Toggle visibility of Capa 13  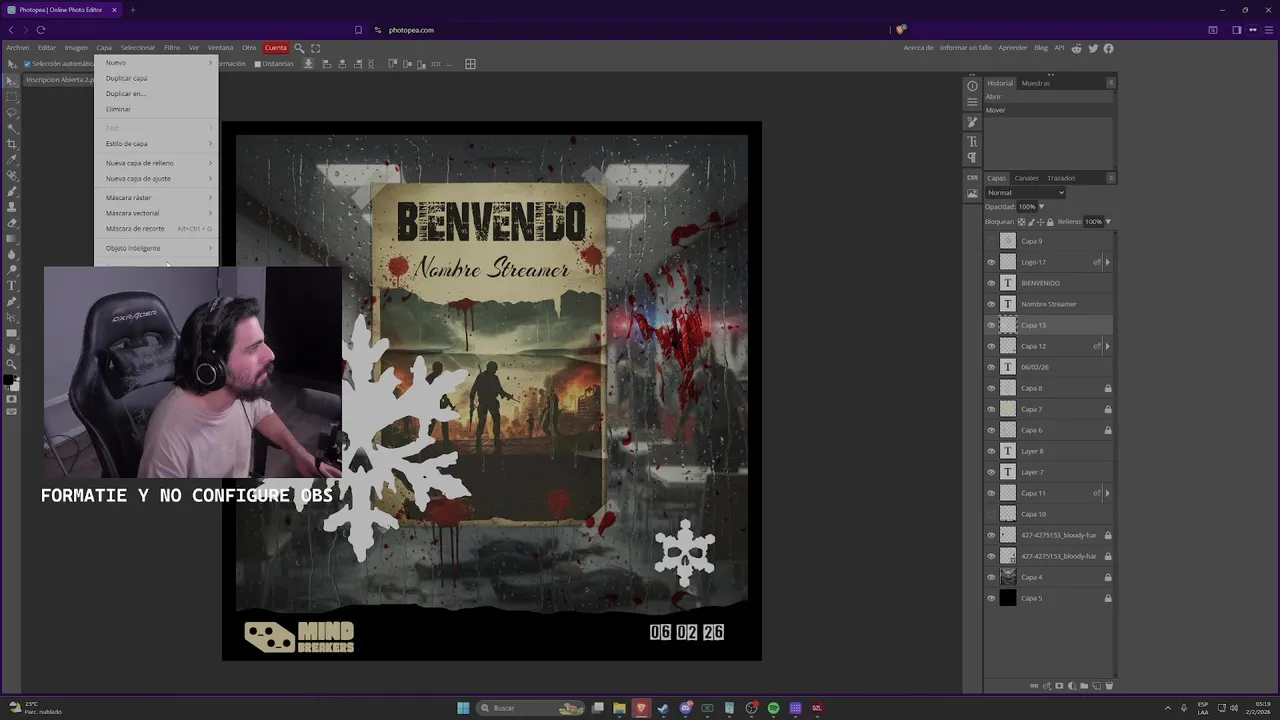[x=991, y=325]
